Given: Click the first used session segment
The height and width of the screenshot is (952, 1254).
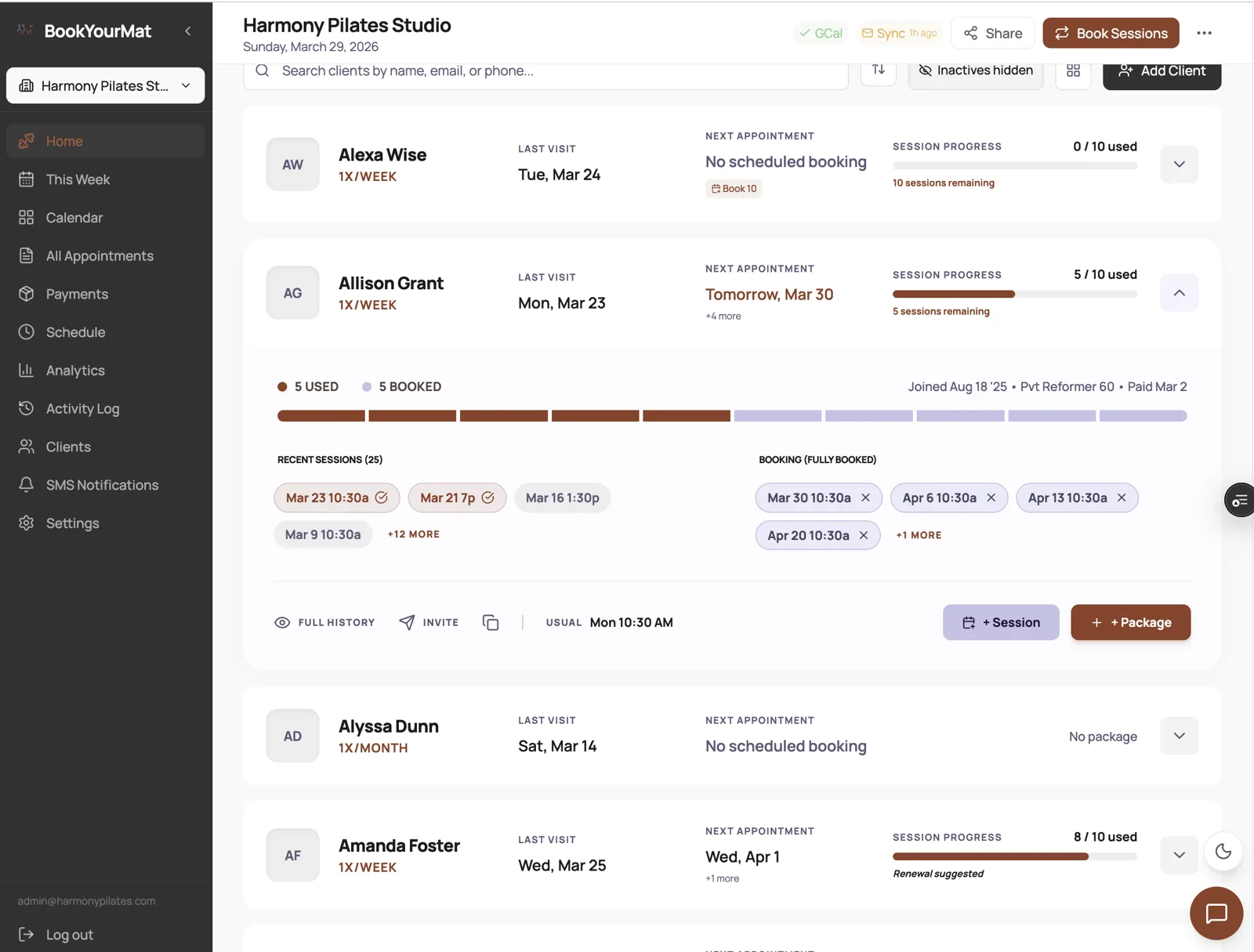Looking at the screenshot, I should pos(321,416).
